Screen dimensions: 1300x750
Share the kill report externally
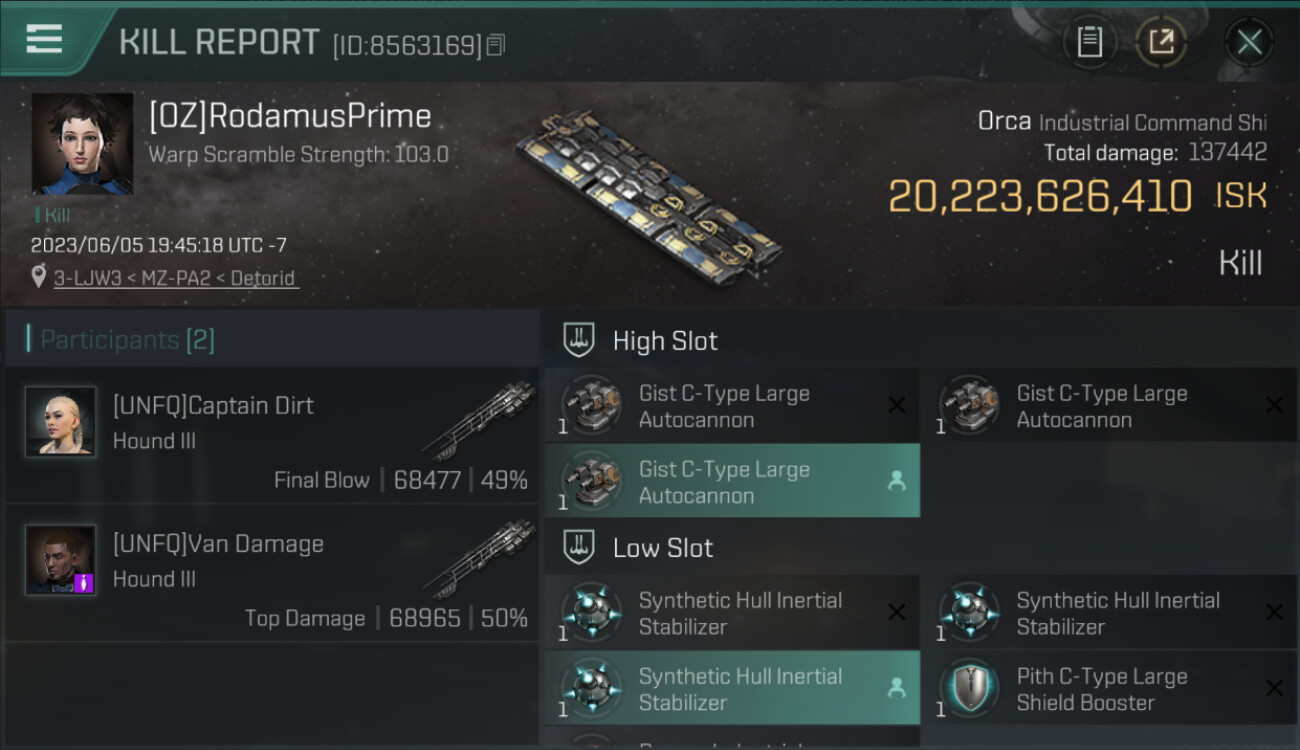tap(1161, 42)
